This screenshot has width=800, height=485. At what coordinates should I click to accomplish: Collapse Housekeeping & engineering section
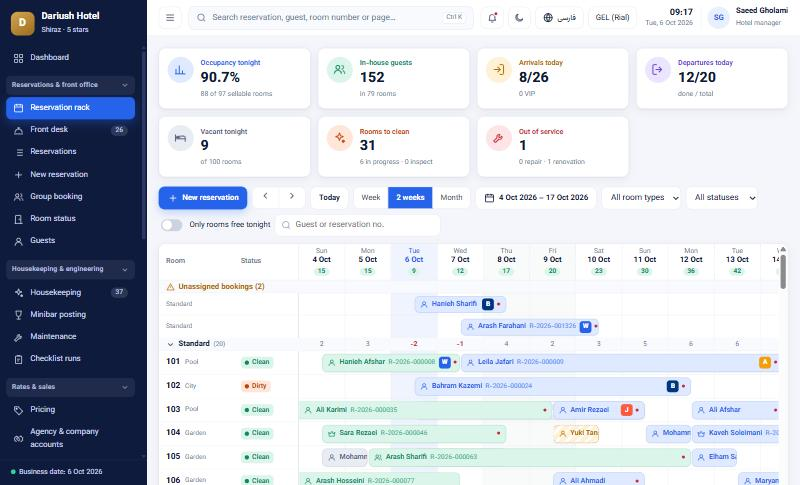(x=70, y=269)
